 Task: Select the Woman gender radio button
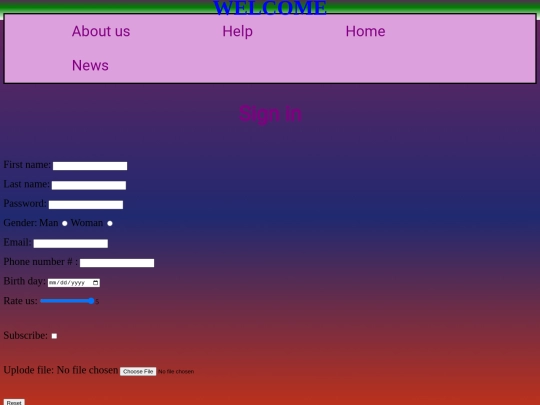point(110,224)
